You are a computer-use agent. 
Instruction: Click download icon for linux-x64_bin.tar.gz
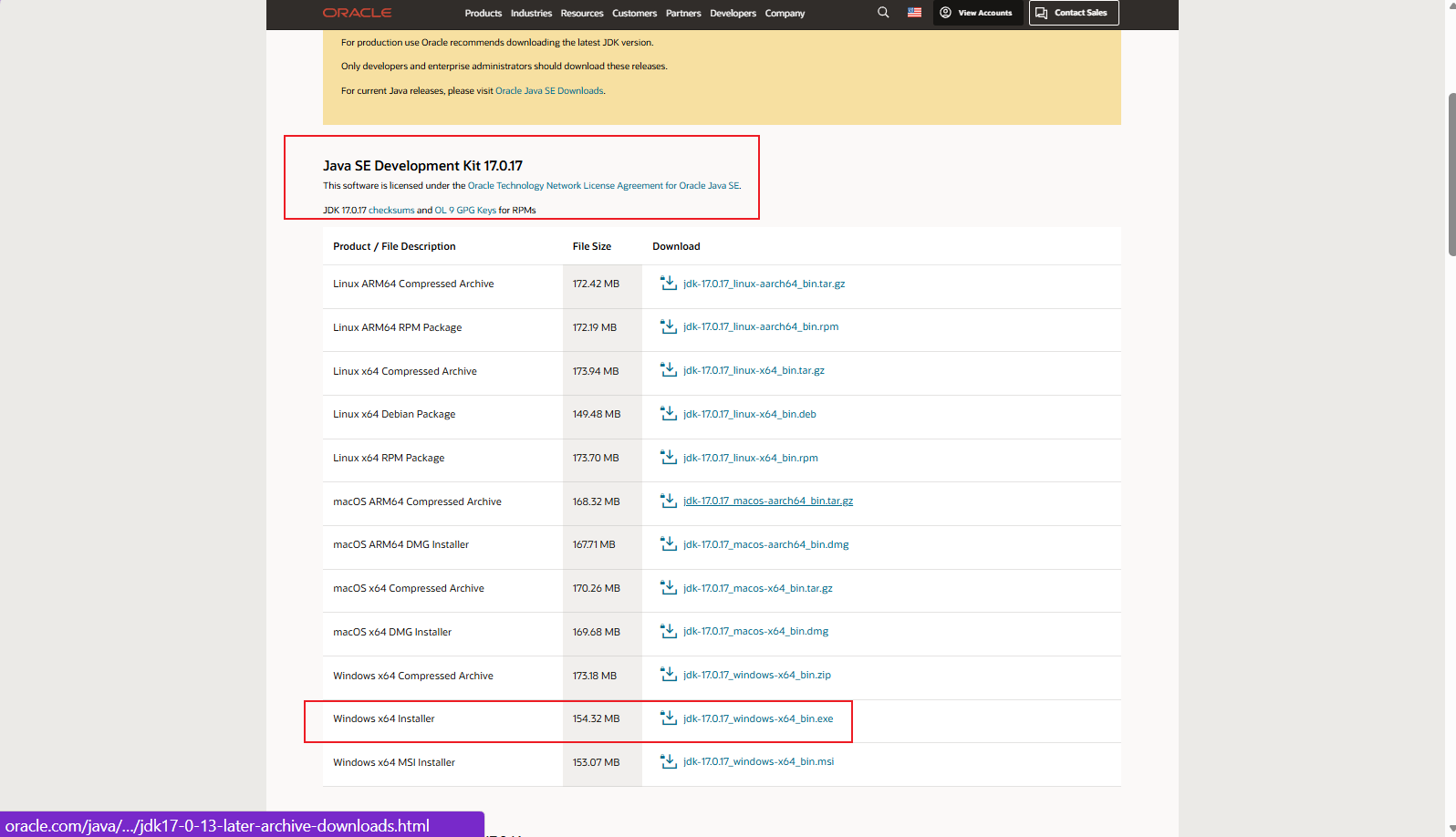tap(669, 370)
